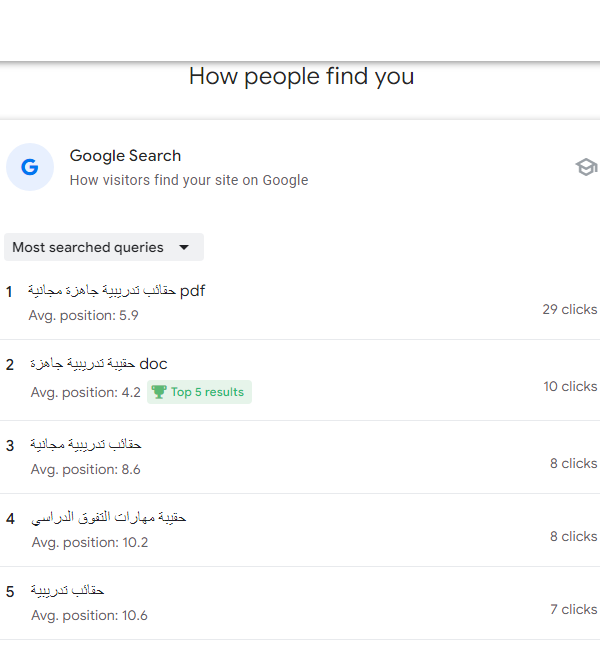Screen dimensions: 600x647
Task: Click the 7 clicks count
Action: coord(574,609)
